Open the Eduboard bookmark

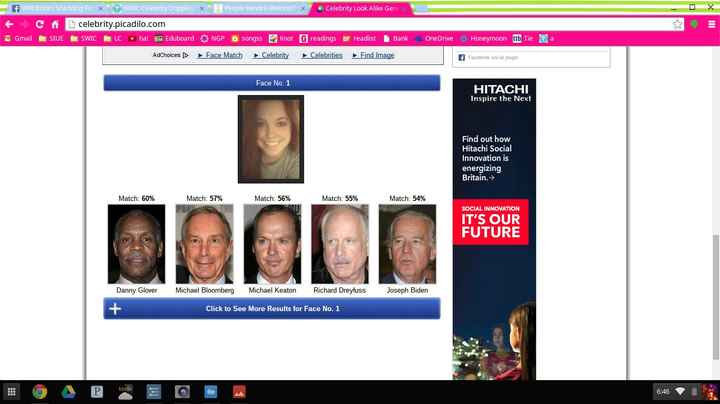[174, 39]
